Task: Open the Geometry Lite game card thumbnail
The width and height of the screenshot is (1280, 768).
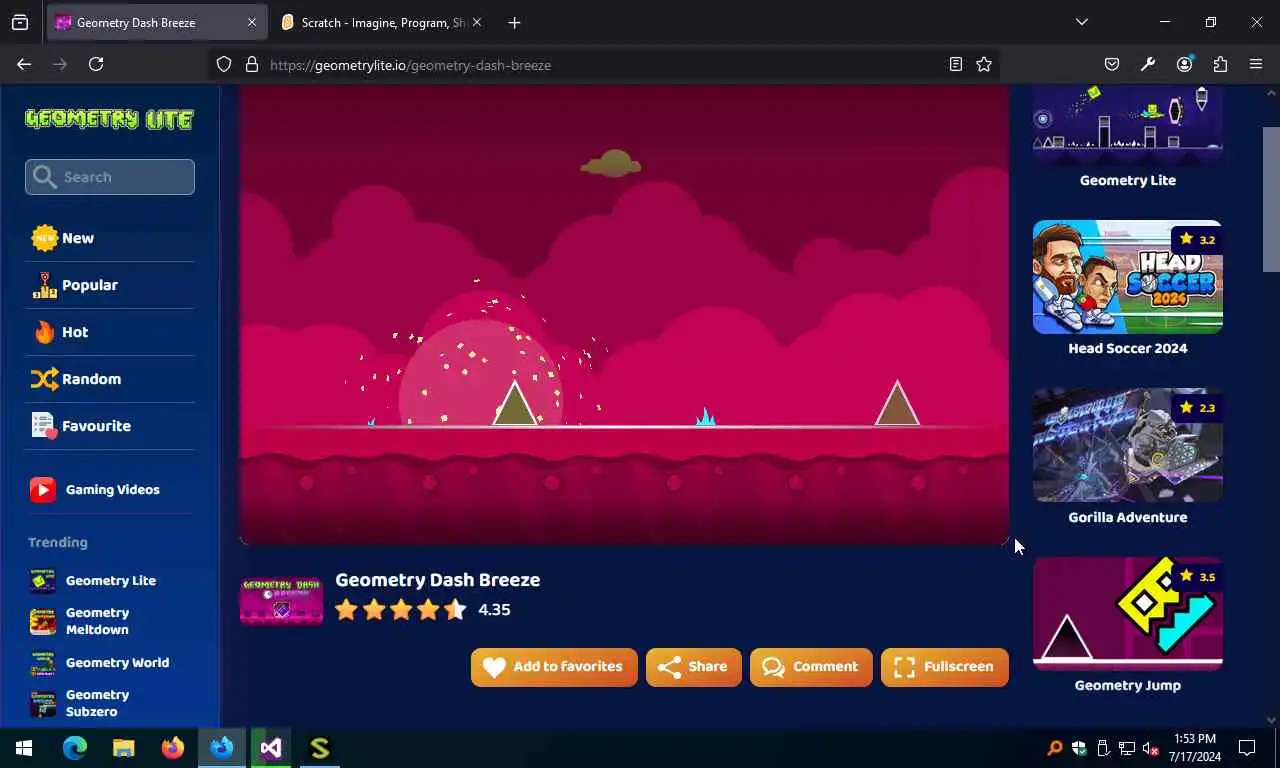Action: point(1128,125)
